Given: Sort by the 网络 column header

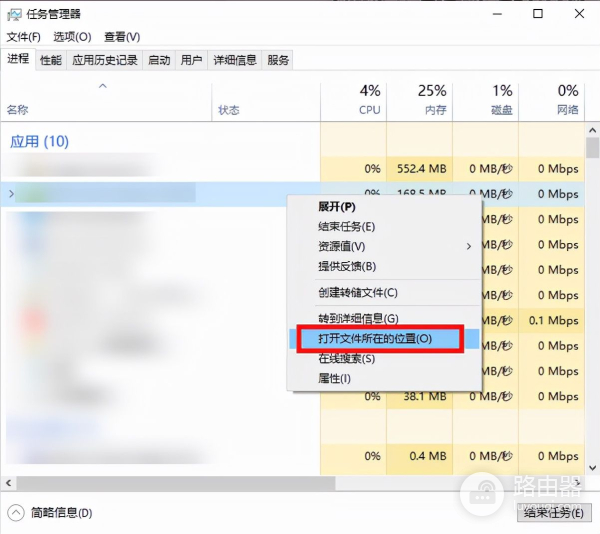Looking at the screenshot, I should [551, 100].
